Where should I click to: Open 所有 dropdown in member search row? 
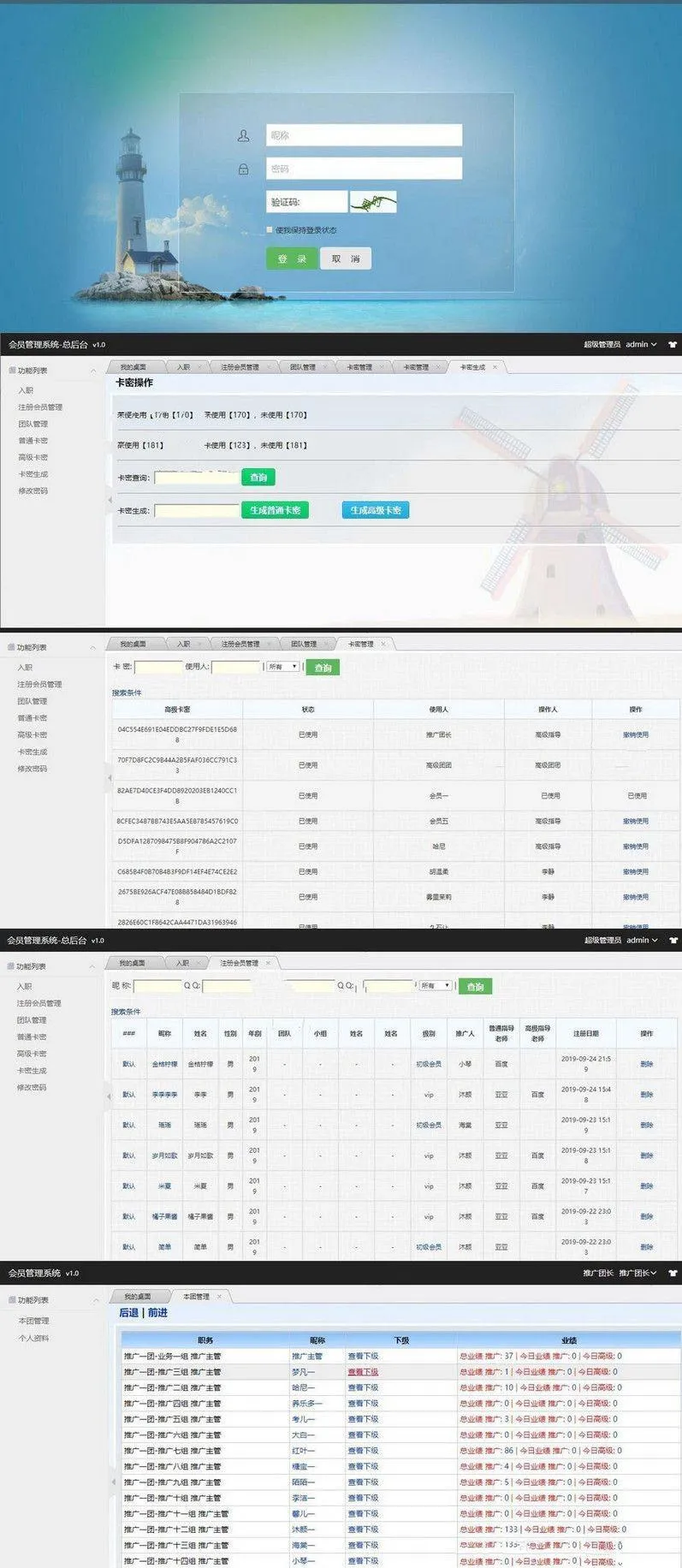(436, 986)
